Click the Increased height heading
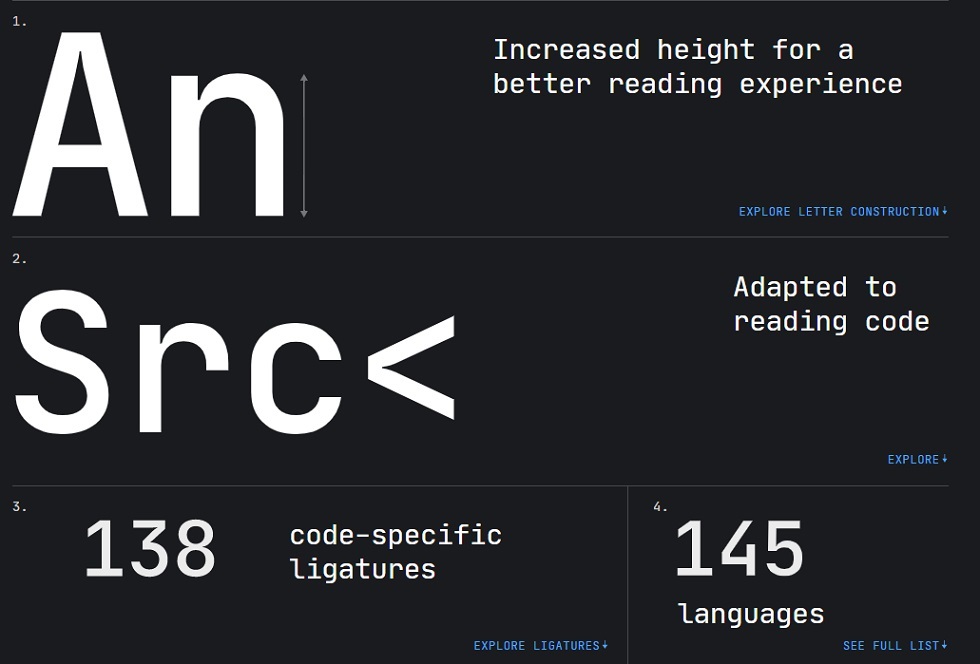Image resolution: width=980 pixels, height=664 pixels. (x=698, y=67)
